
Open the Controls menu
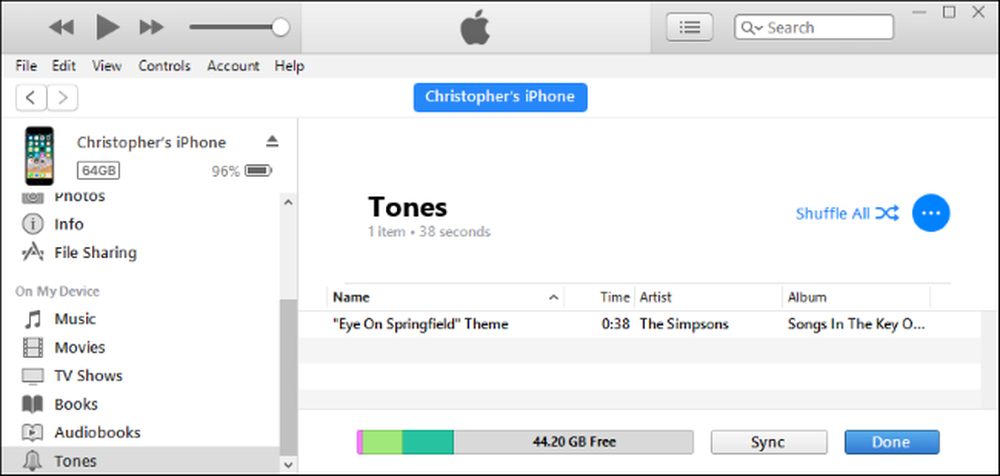tap(165, 66)
